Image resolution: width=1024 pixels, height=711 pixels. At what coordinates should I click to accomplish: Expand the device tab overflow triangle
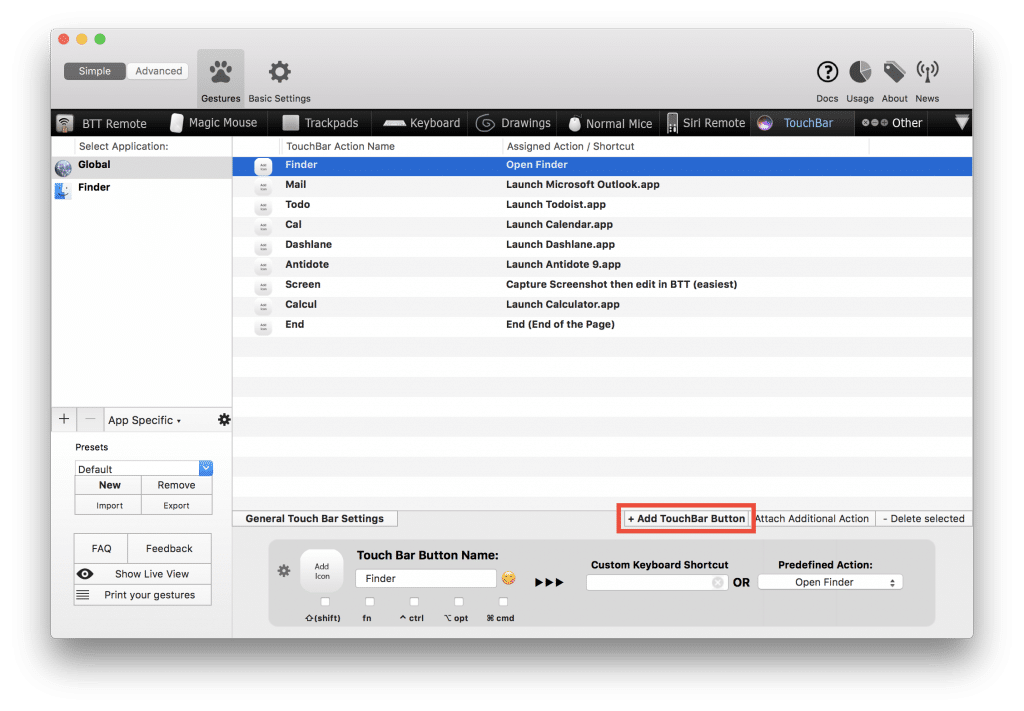[x=961, y=122]
